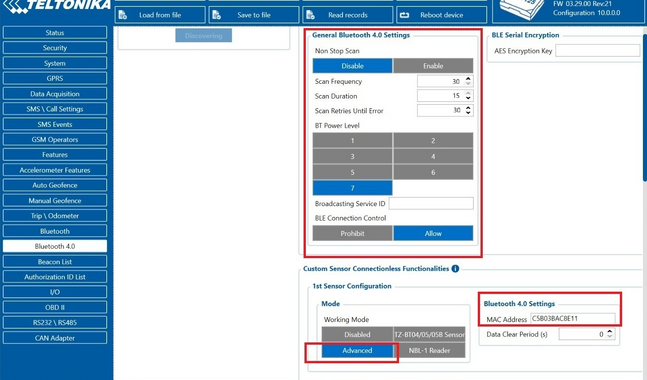Screen dimensions: 647x380
Task: Increase Scan Frequency with the up arrow
Action: 468,78
